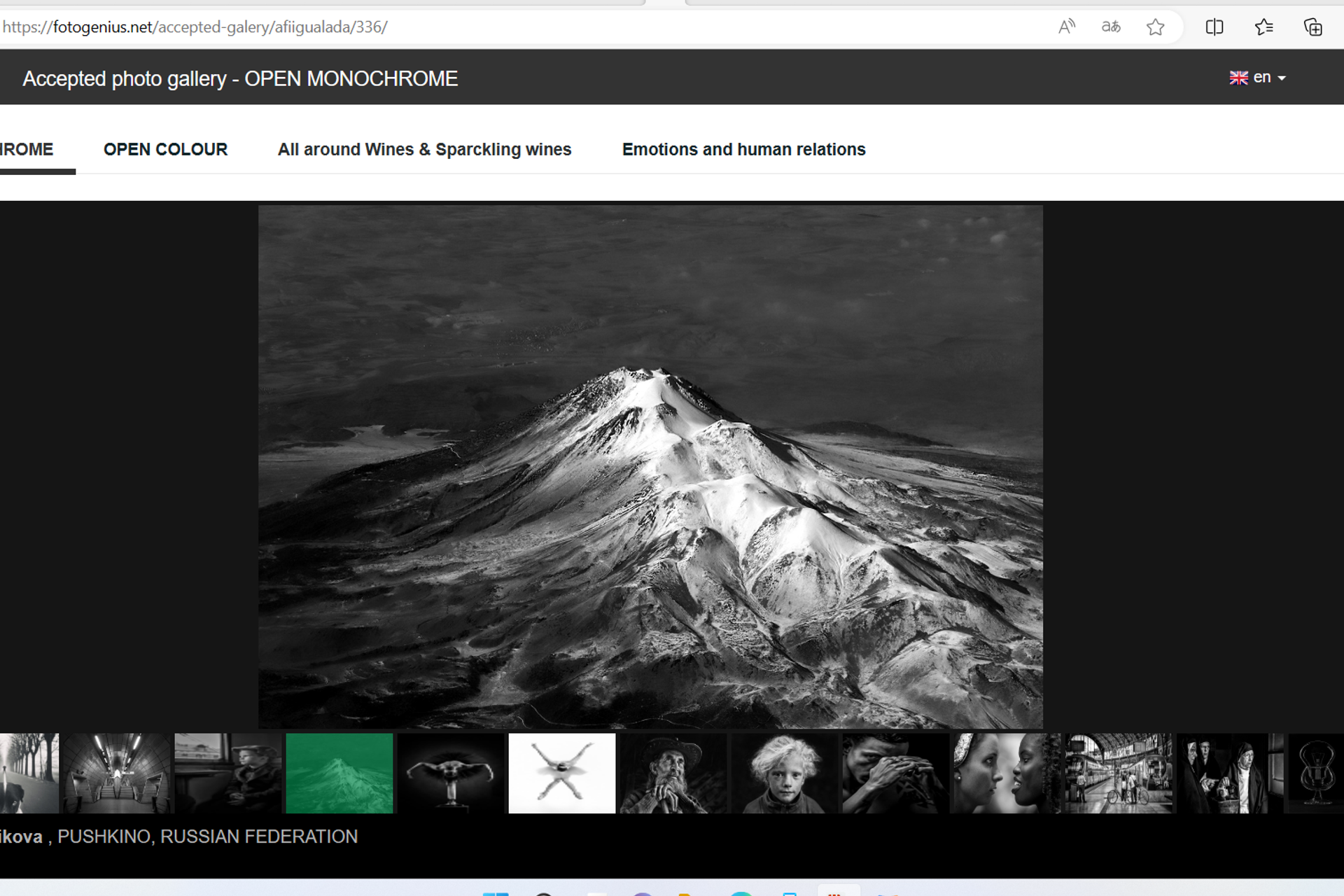The image size is (1344, 896).
Task: Select the green highlighted mountain thumbnail
Action: click(x=339, y=773)
